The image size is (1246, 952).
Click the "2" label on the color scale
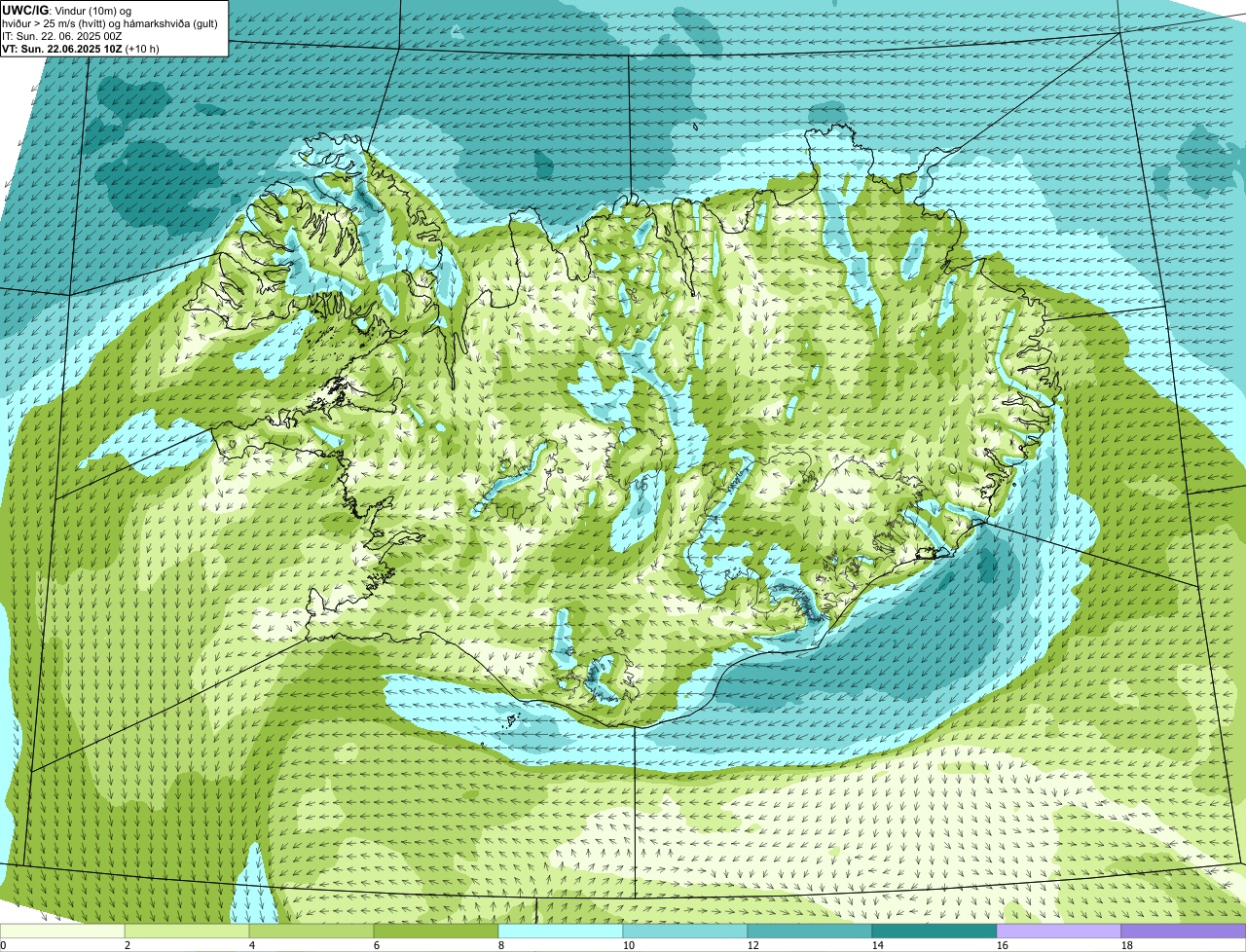pyautogui.click(x=128, y=945)
